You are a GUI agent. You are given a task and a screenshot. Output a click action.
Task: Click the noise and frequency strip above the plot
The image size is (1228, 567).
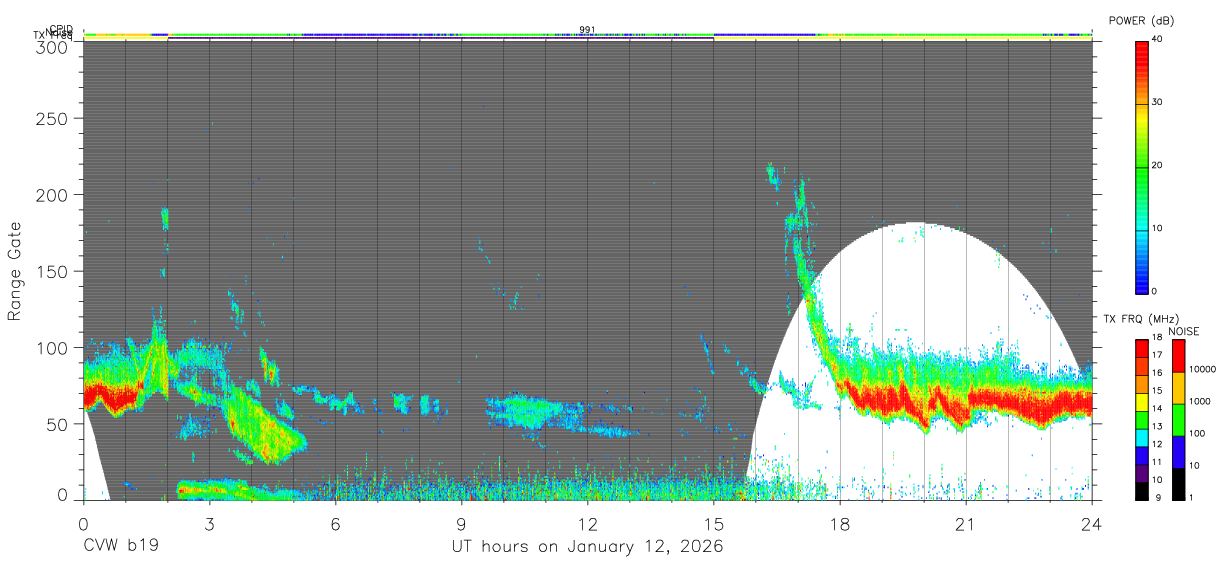coord(588,37)
